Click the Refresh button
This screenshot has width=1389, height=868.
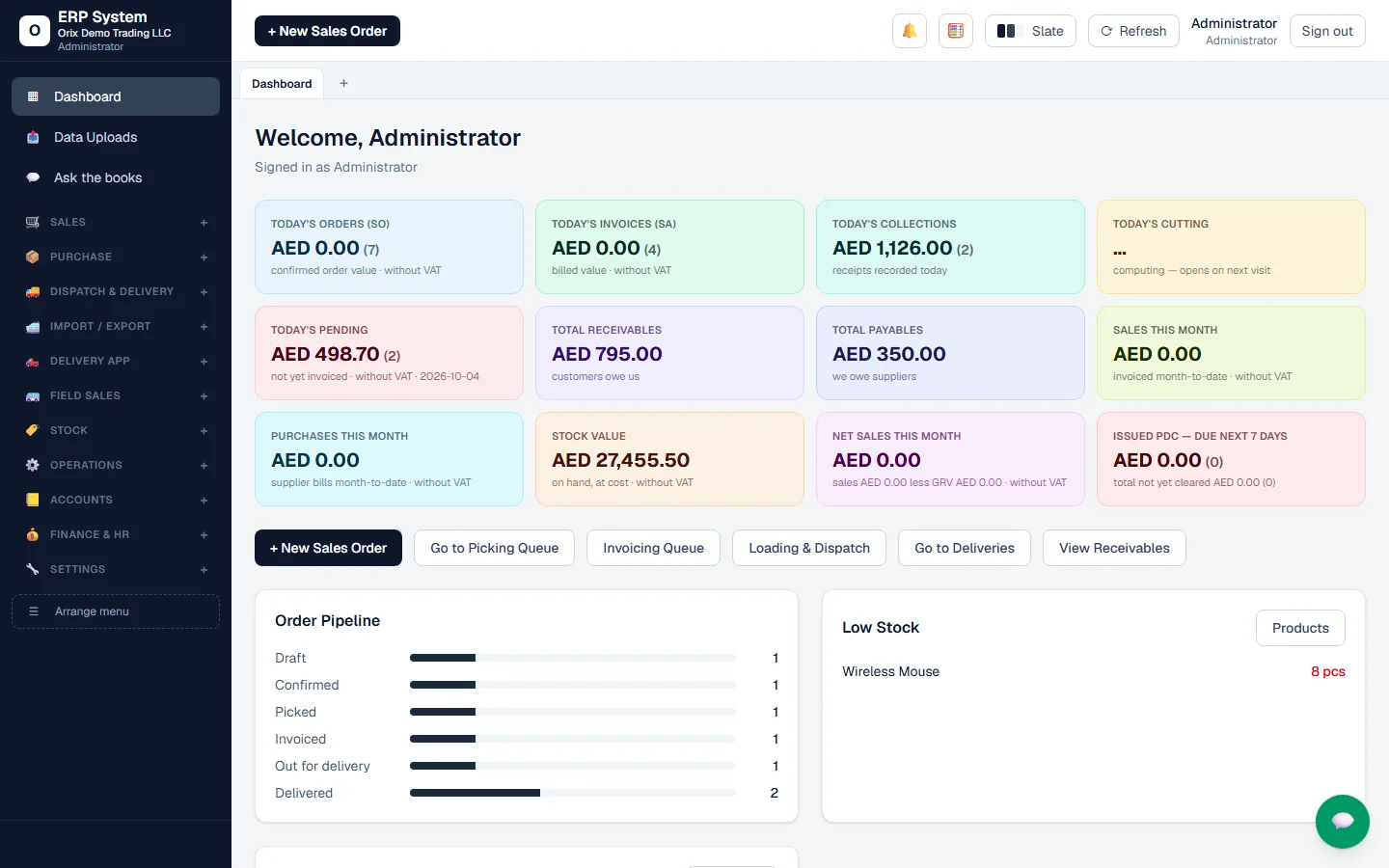coord(1133,31)
